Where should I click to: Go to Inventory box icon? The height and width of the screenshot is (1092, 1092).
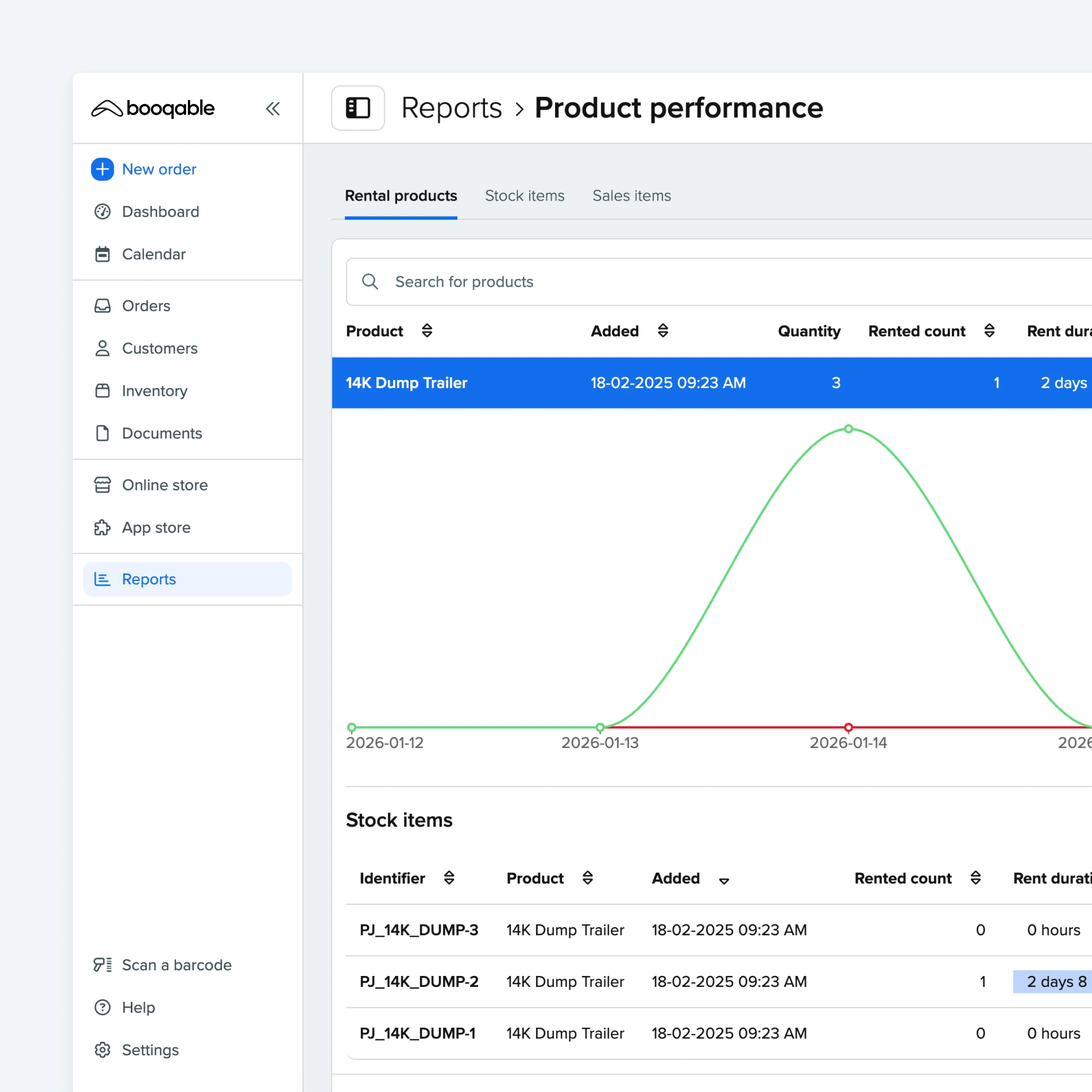click(x=102, y=390)
